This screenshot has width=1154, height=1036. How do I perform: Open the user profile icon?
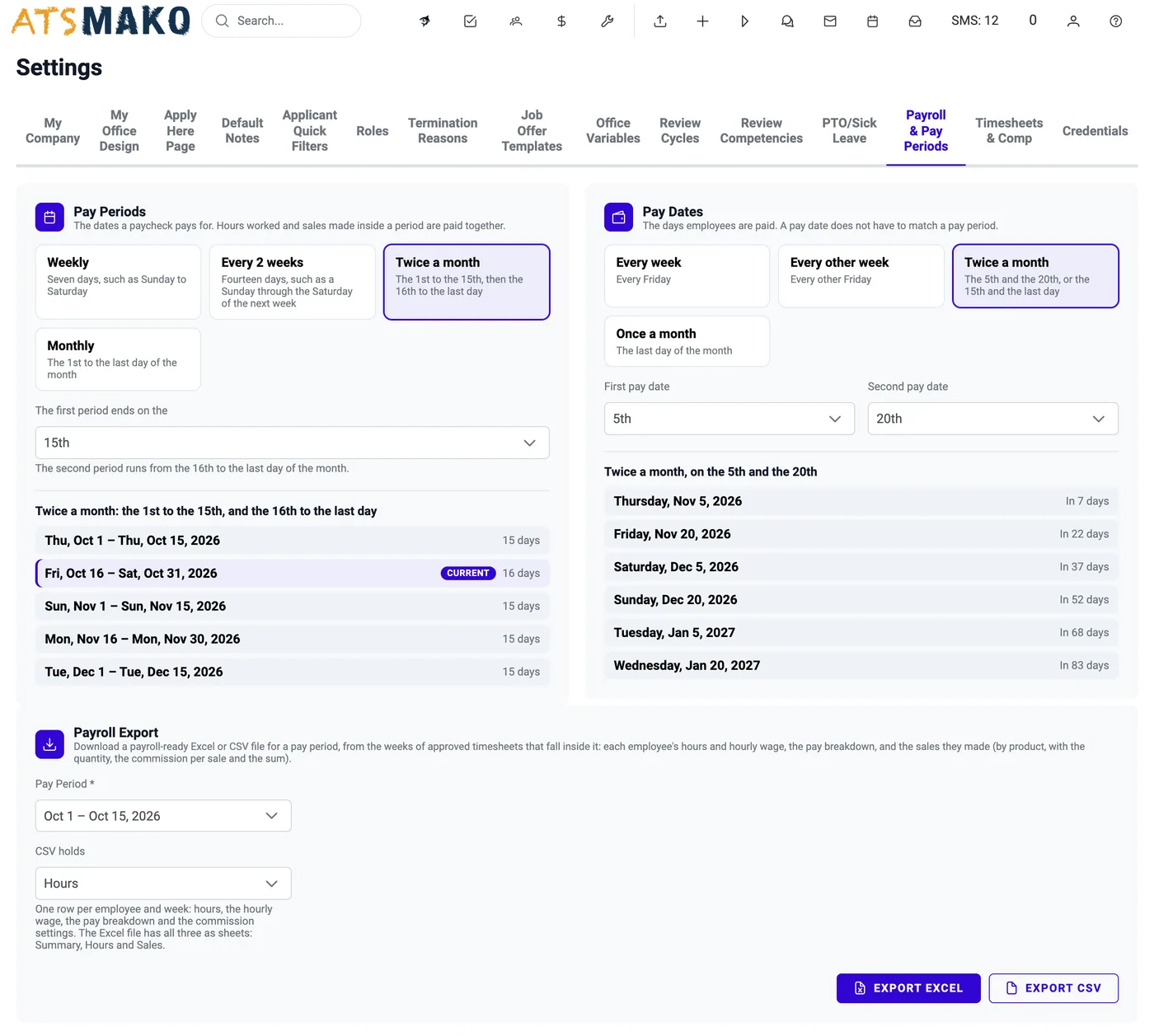pyautogui.click(x=1073, y=21)
